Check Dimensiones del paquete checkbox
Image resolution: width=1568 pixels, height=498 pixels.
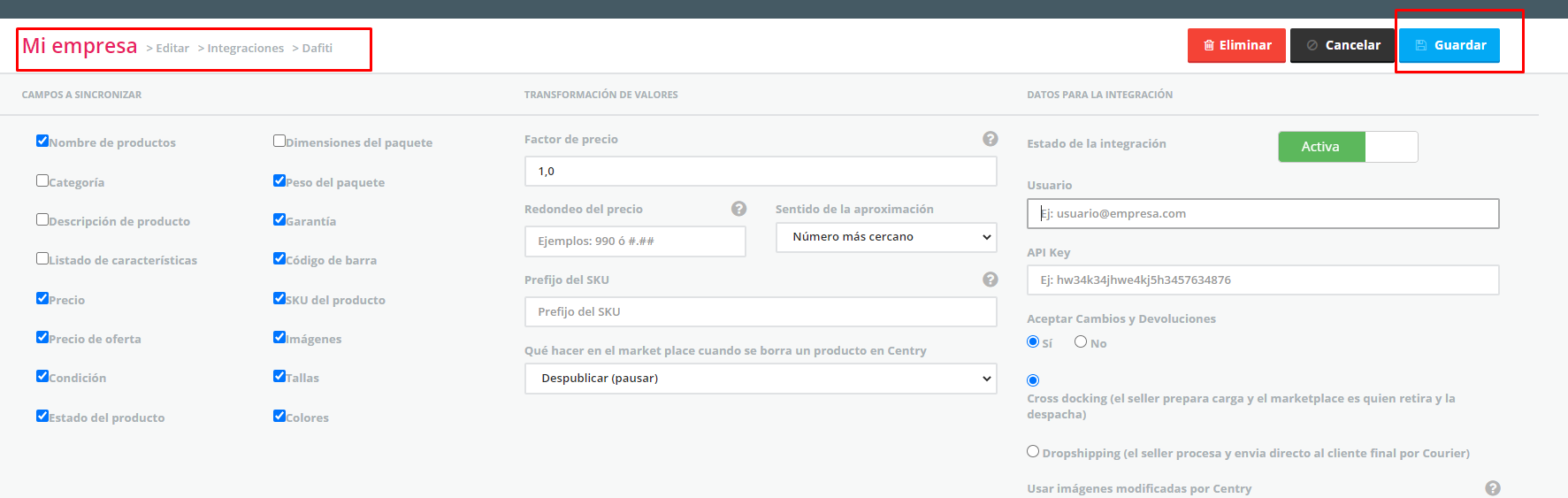[x=279, y=141]
